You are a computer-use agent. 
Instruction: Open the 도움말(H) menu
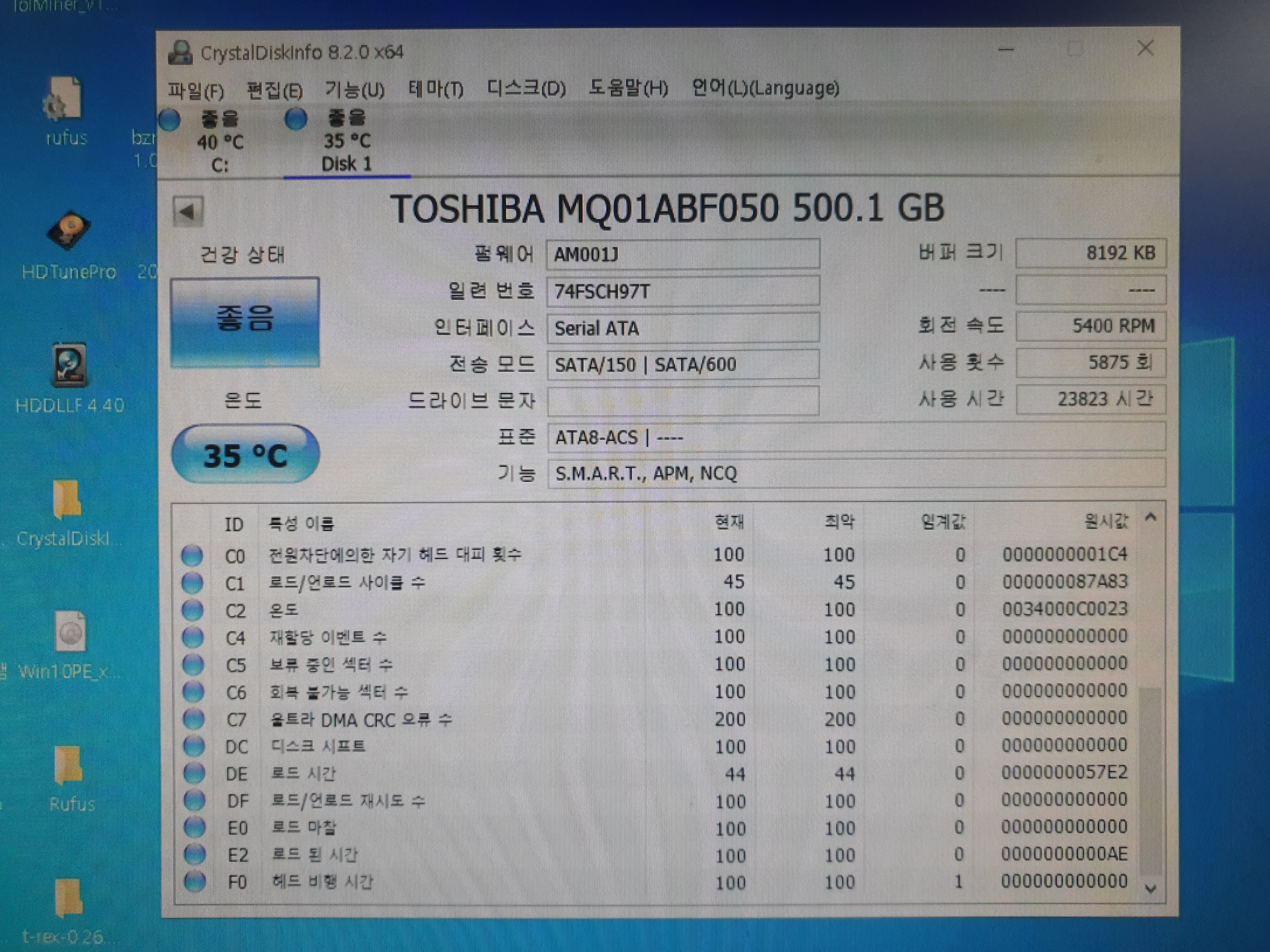[x=629, y=88]
